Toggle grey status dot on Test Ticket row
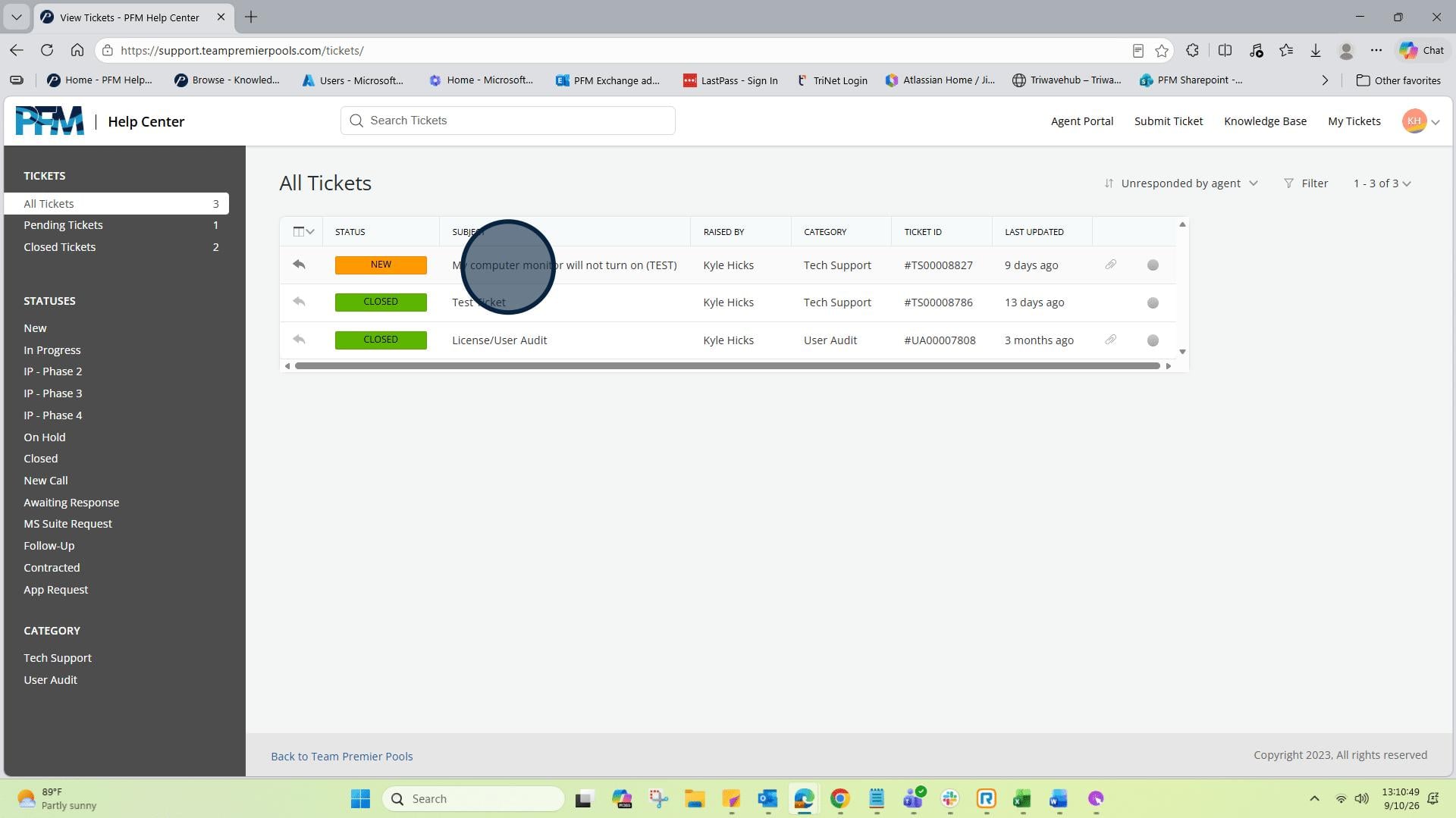 click(1153, 302)
